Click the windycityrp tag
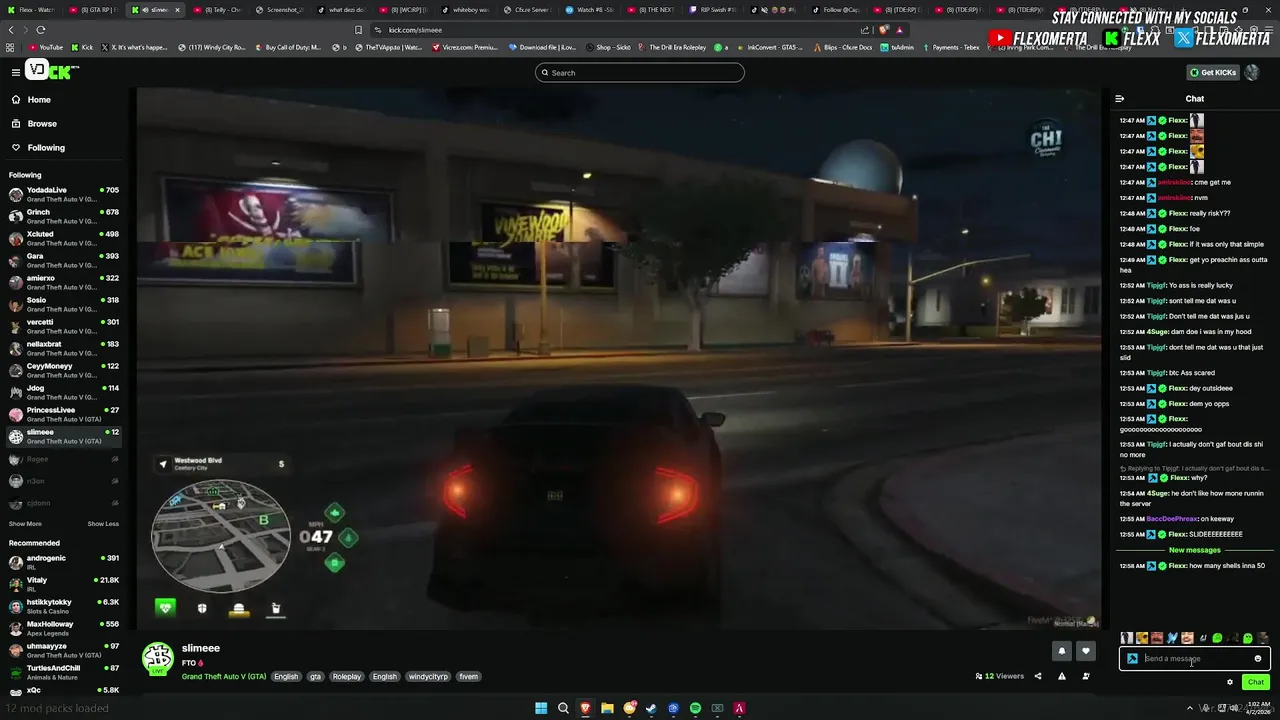 click(x=428, y=677)
